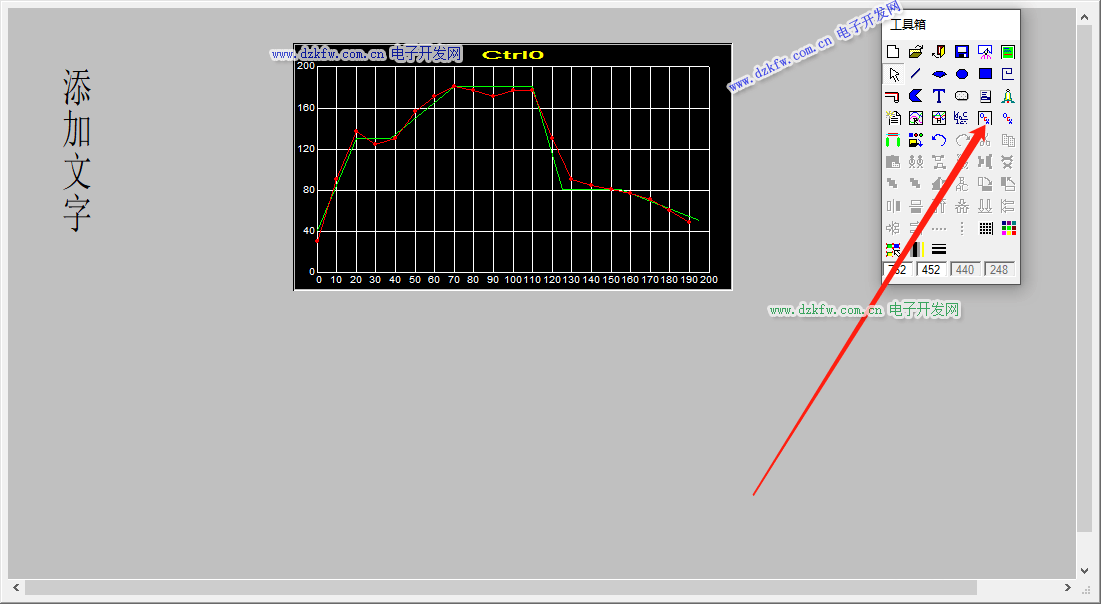The image size is (1101, 604).
Task: Select the Text tool T icon
Action: click(939, 96)
